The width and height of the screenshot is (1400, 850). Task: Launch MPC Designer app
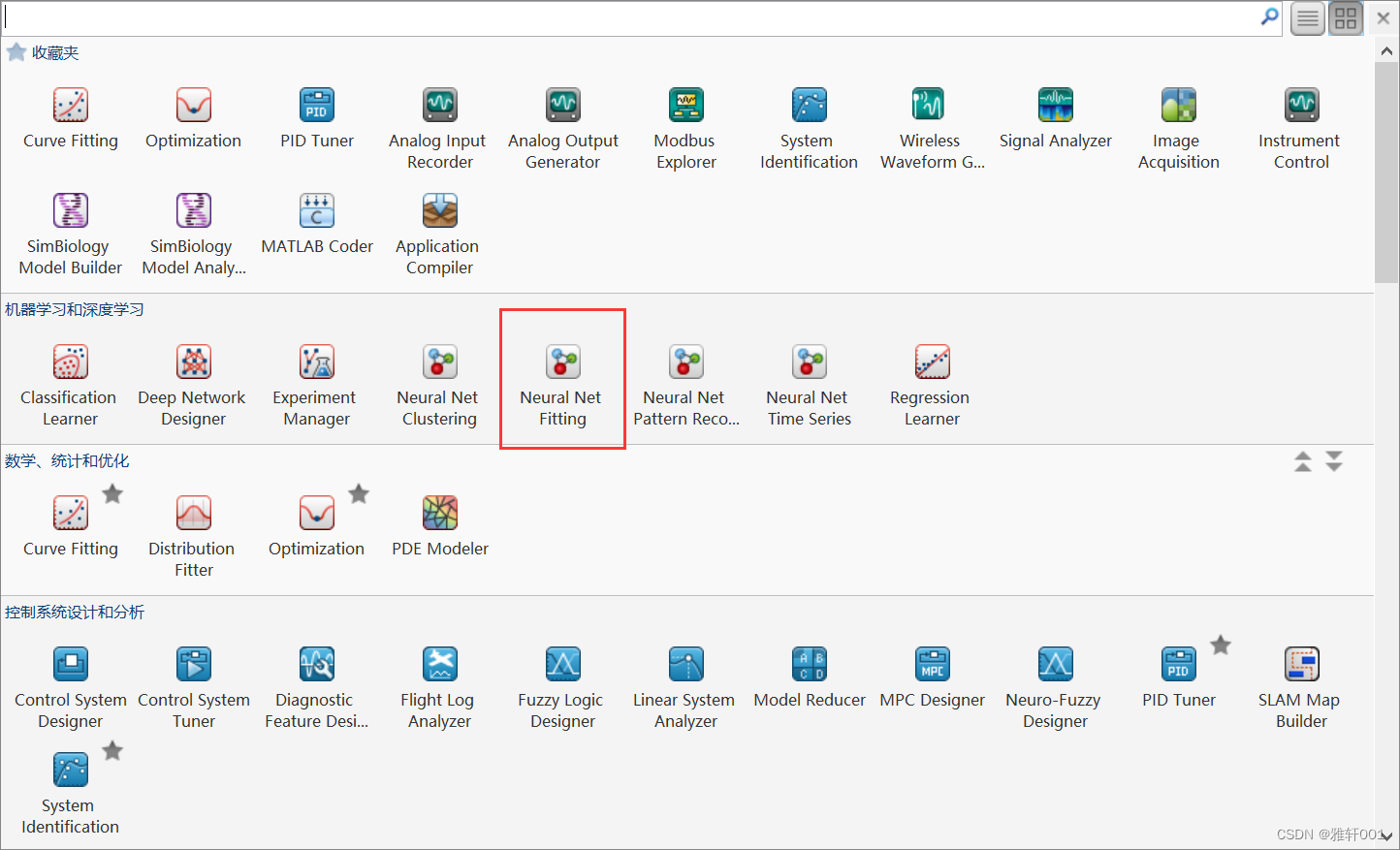coord(933,678)
